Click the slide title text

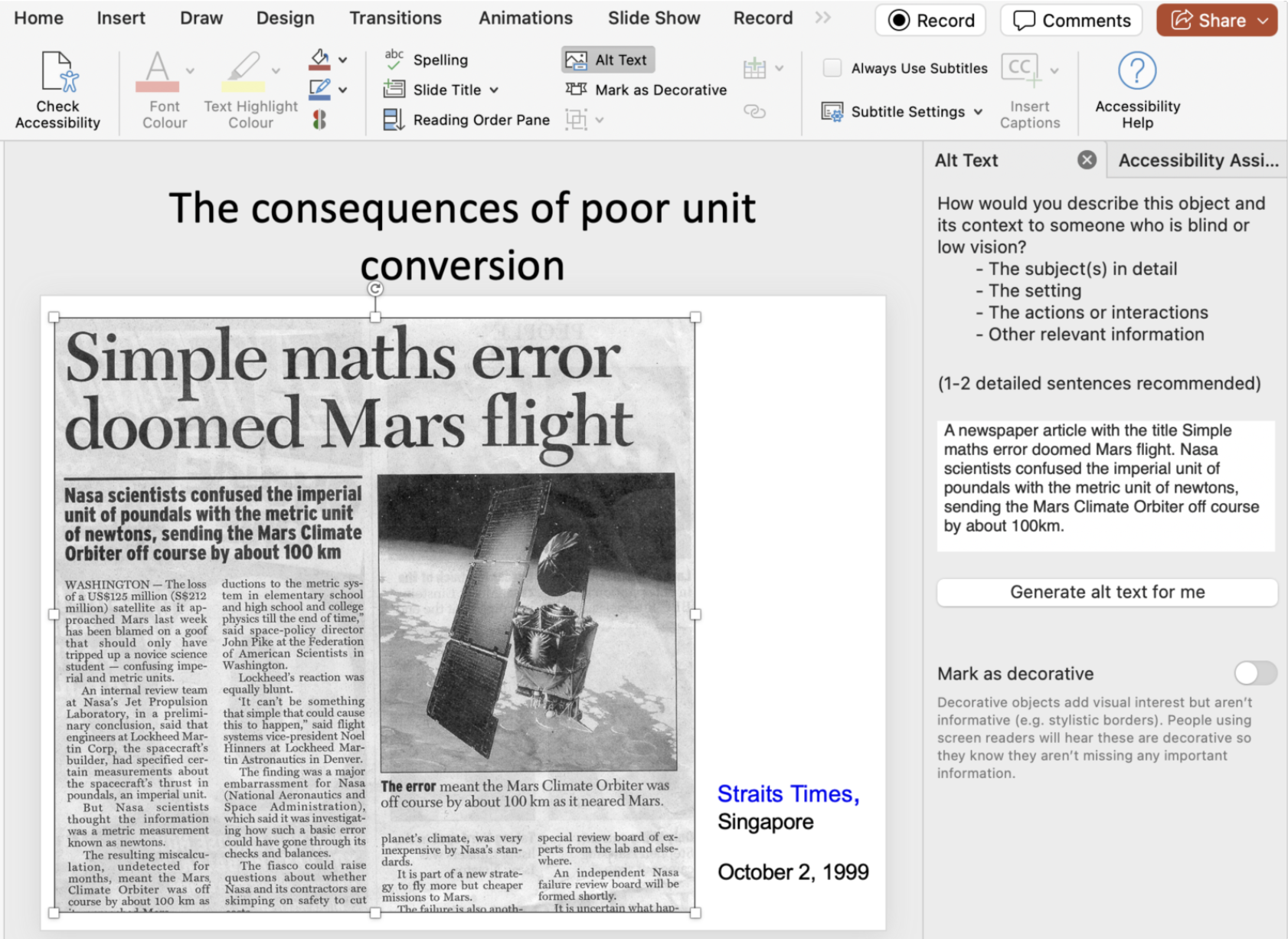click(462, 237)
